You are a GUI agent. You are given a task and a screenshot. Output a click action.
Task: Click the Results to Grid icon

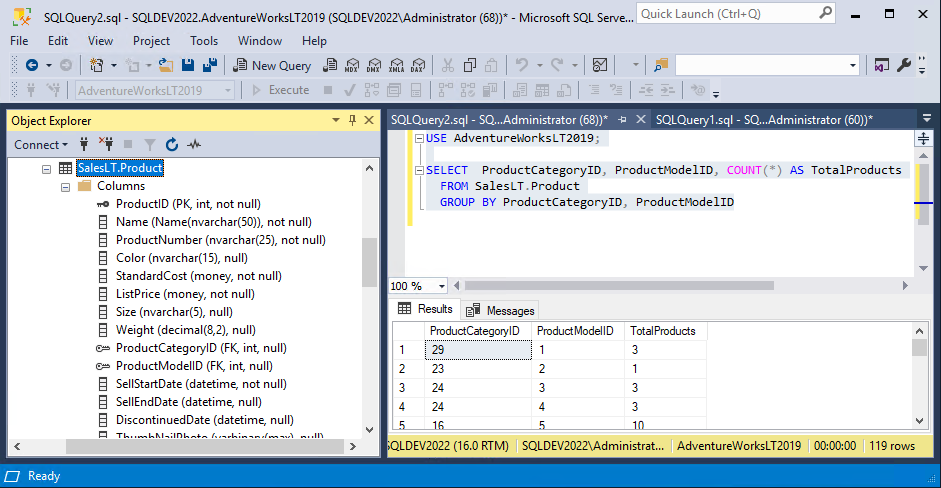coord(542,91)
